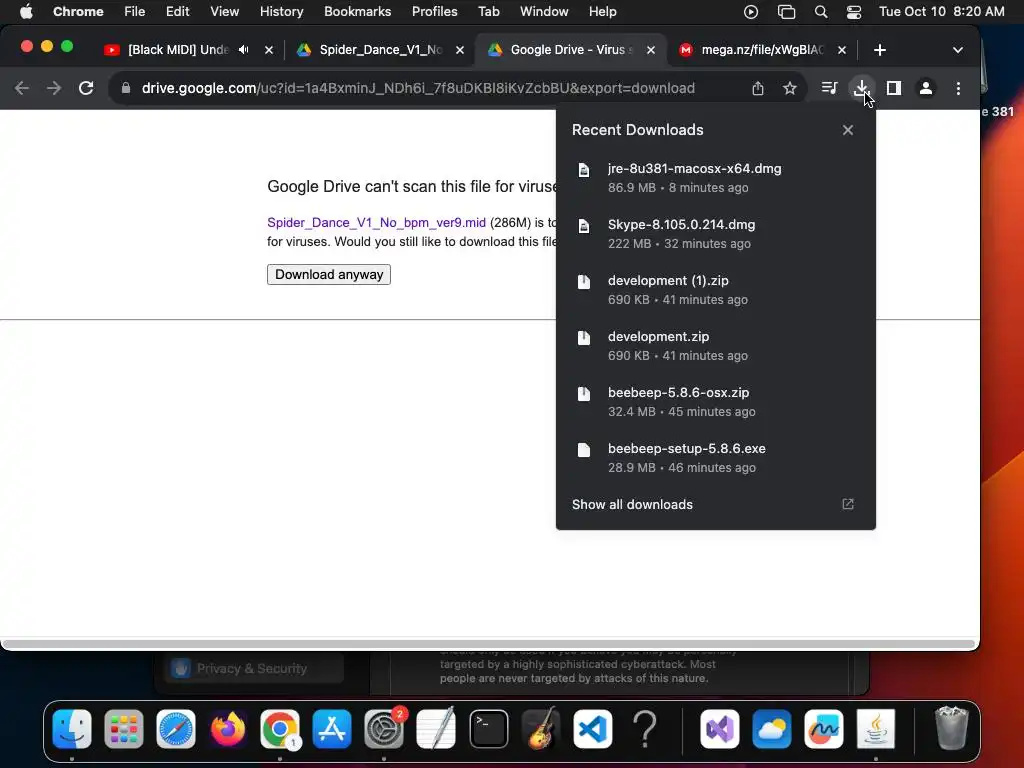Open Chrome three-dot menu
The image size is (1024, 768).
click(x=958, y=88)
